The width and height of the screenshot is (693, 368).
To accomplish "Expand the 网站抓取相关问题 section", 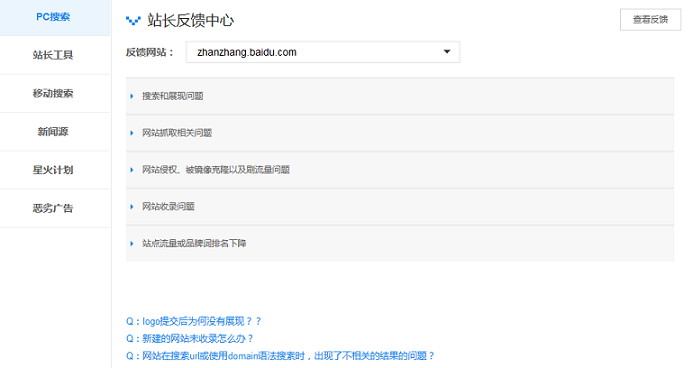I will pos(400,133).
